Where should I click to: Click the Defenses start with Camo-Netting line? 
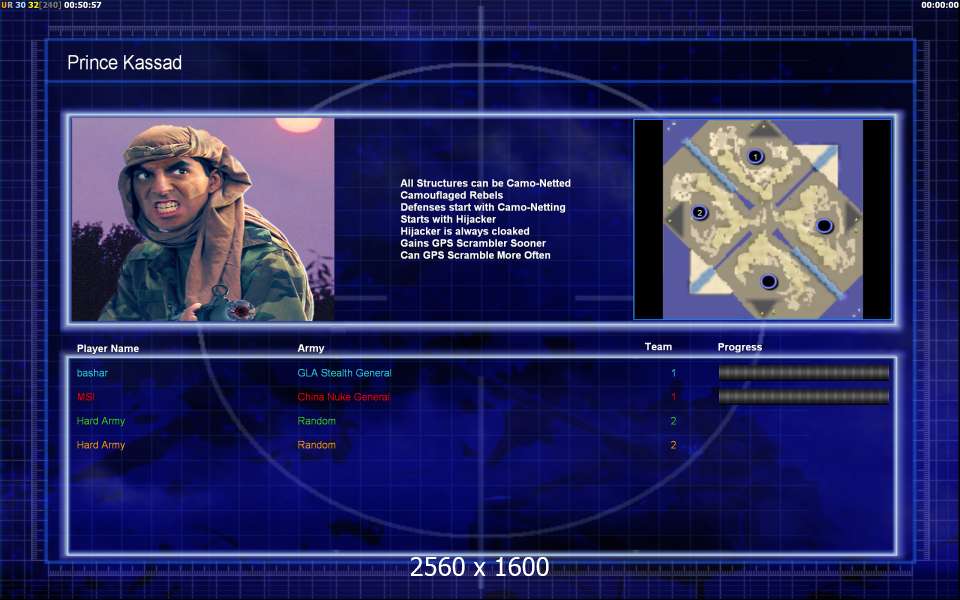(483, 208)
